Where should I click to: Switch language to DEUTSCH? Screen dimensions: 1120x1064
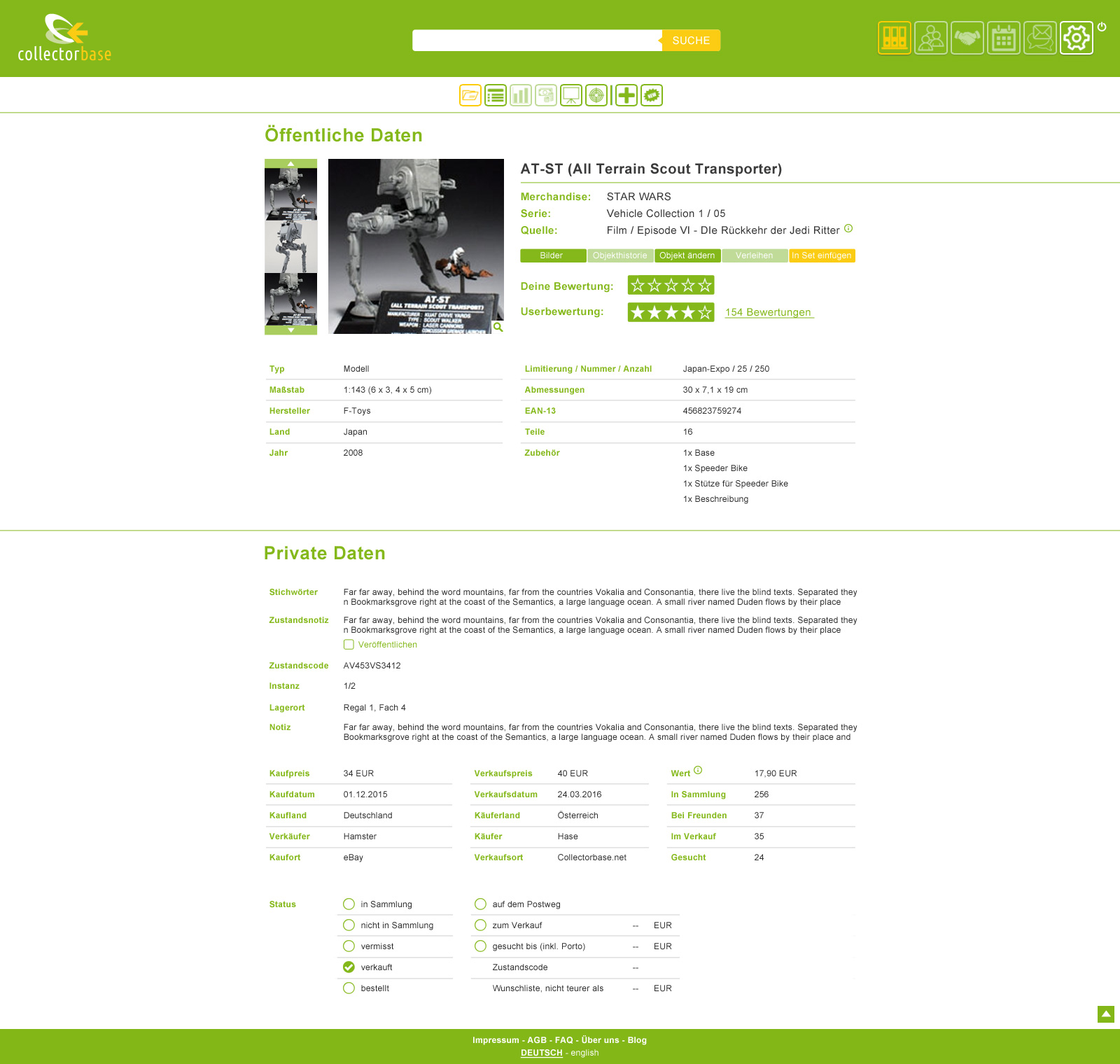click(x=542, y=1053)
